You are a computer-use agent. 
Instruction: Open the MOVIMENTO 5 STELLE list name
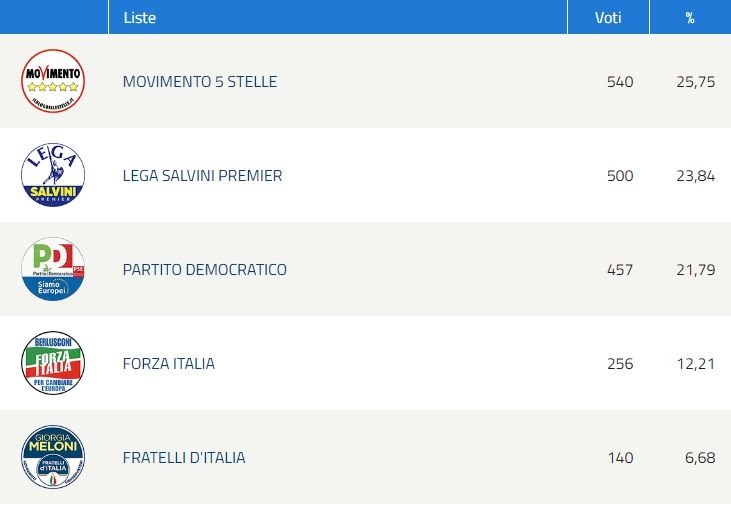pos(200,82)
